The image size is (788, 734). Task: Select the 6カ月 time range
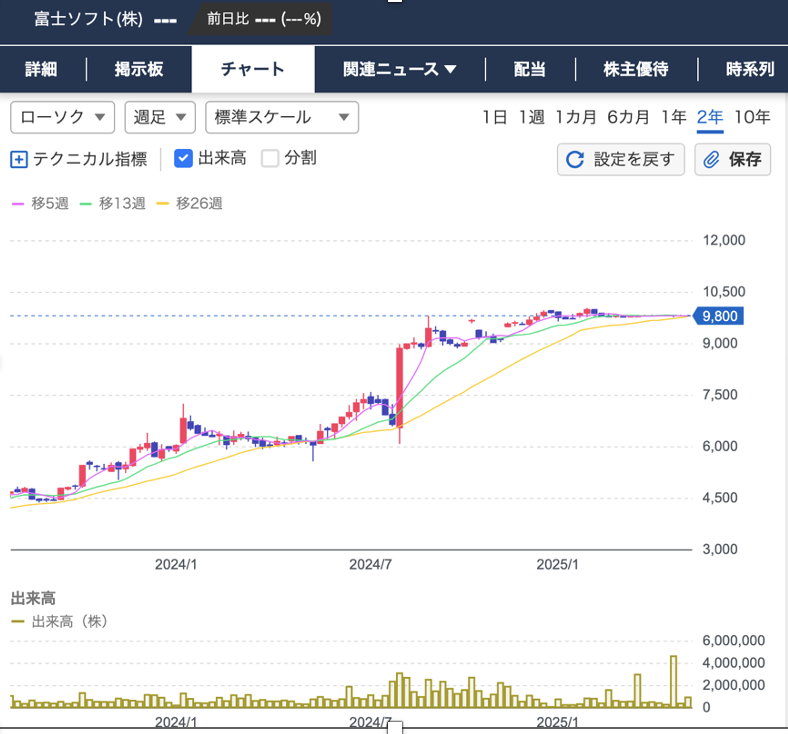[629, 117]
